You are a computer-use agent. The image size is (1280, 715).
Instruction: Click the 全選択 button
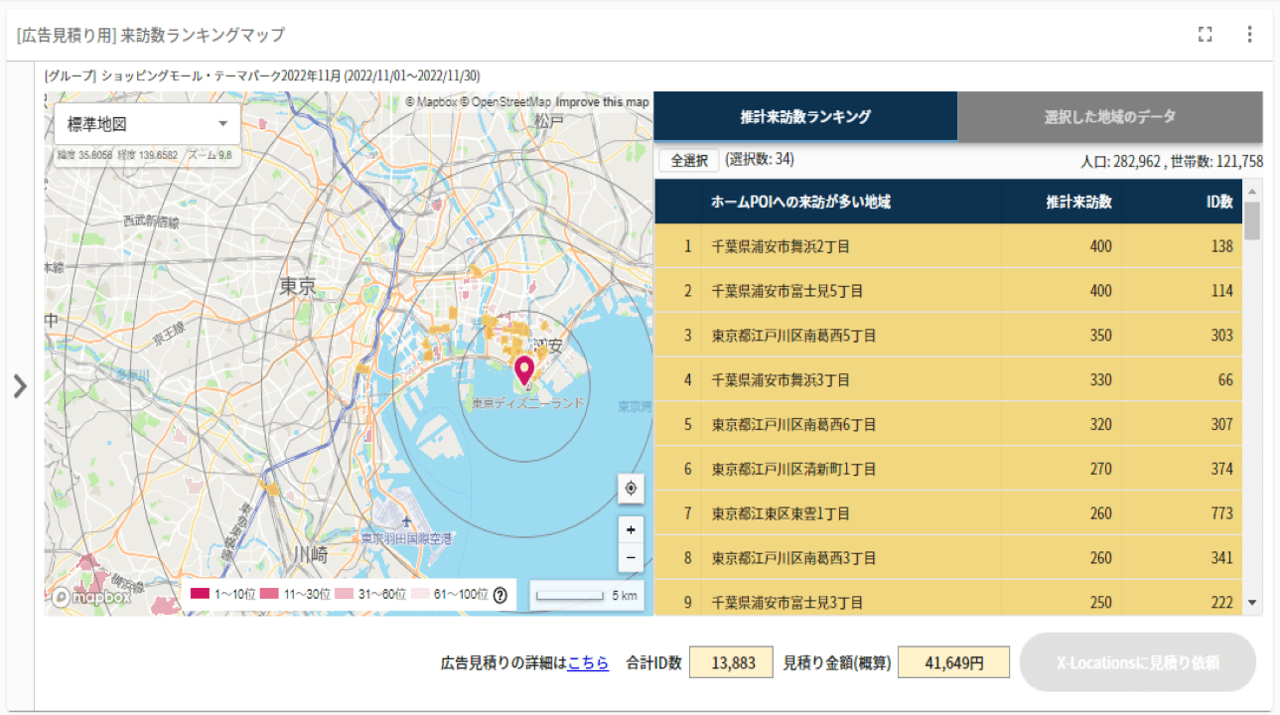tap(689, 160)
